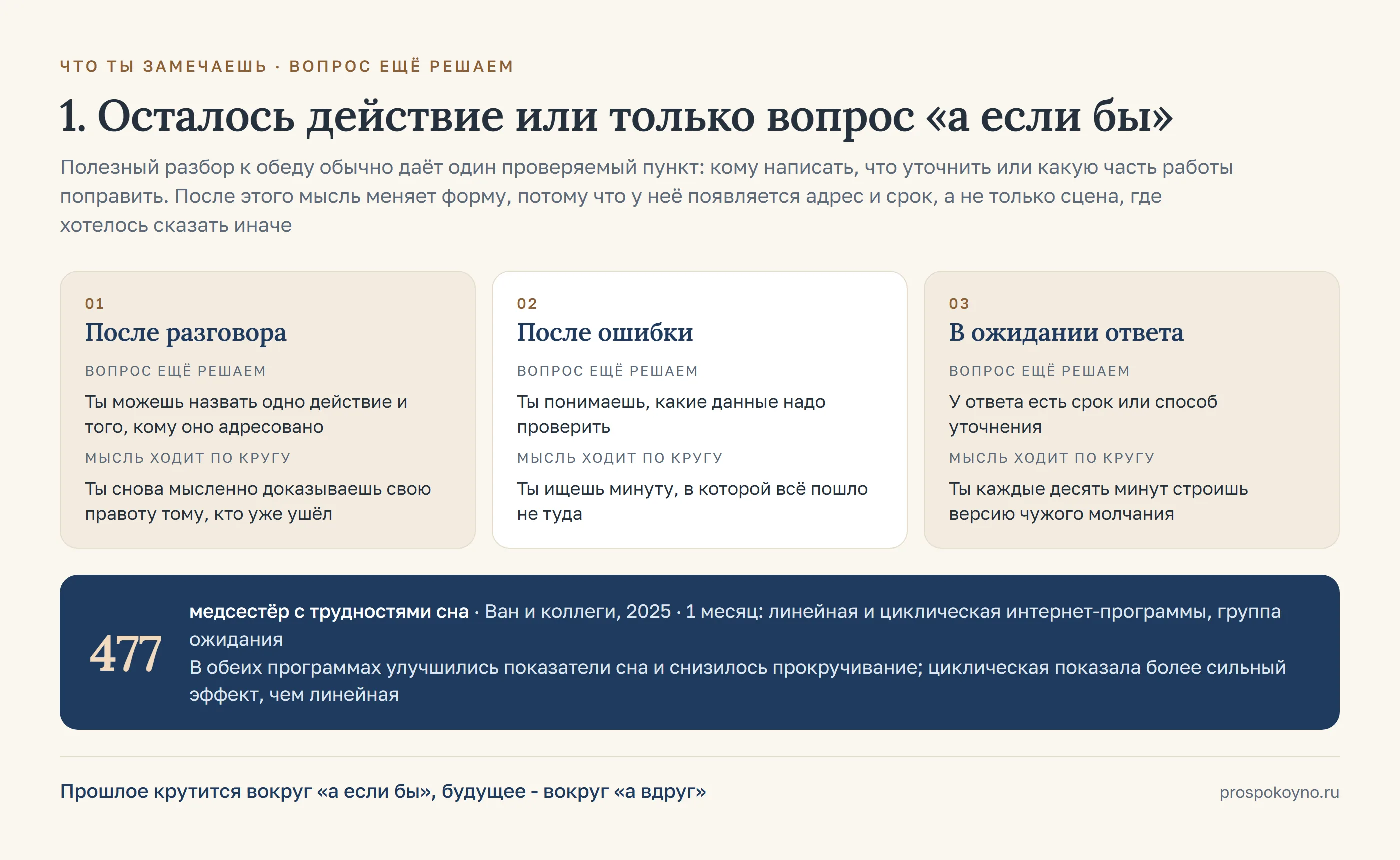Click 'ВОПРОС ЕЩЁ РЕШАЕМ' label in После ошибки card

(607, 371)
